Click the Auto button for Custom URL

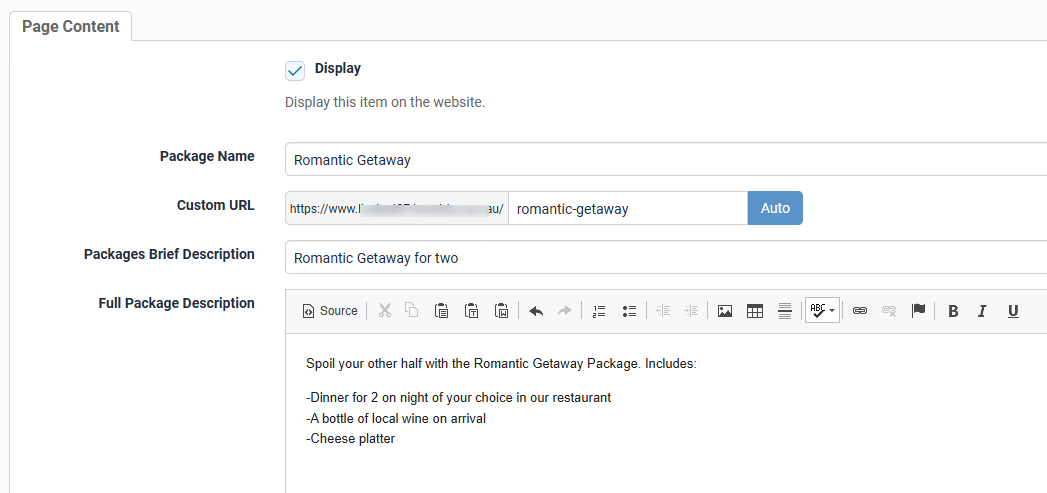(x=775, y=208)
